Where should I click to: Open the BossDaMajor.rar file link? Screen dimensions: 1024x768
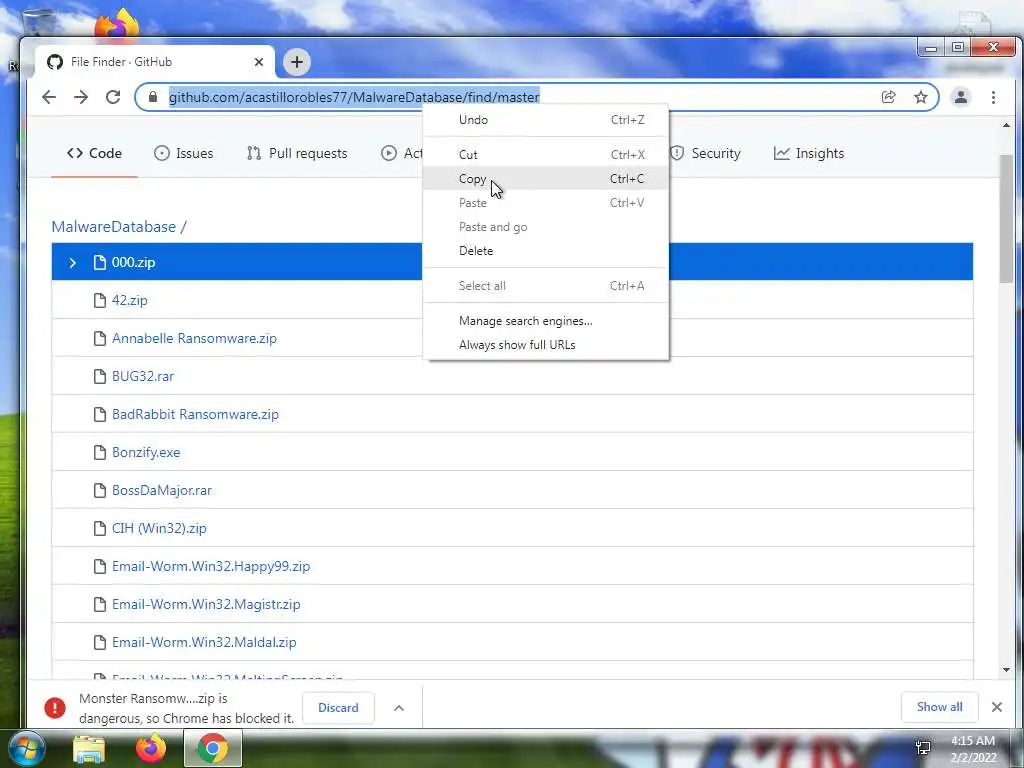point(161,490)
